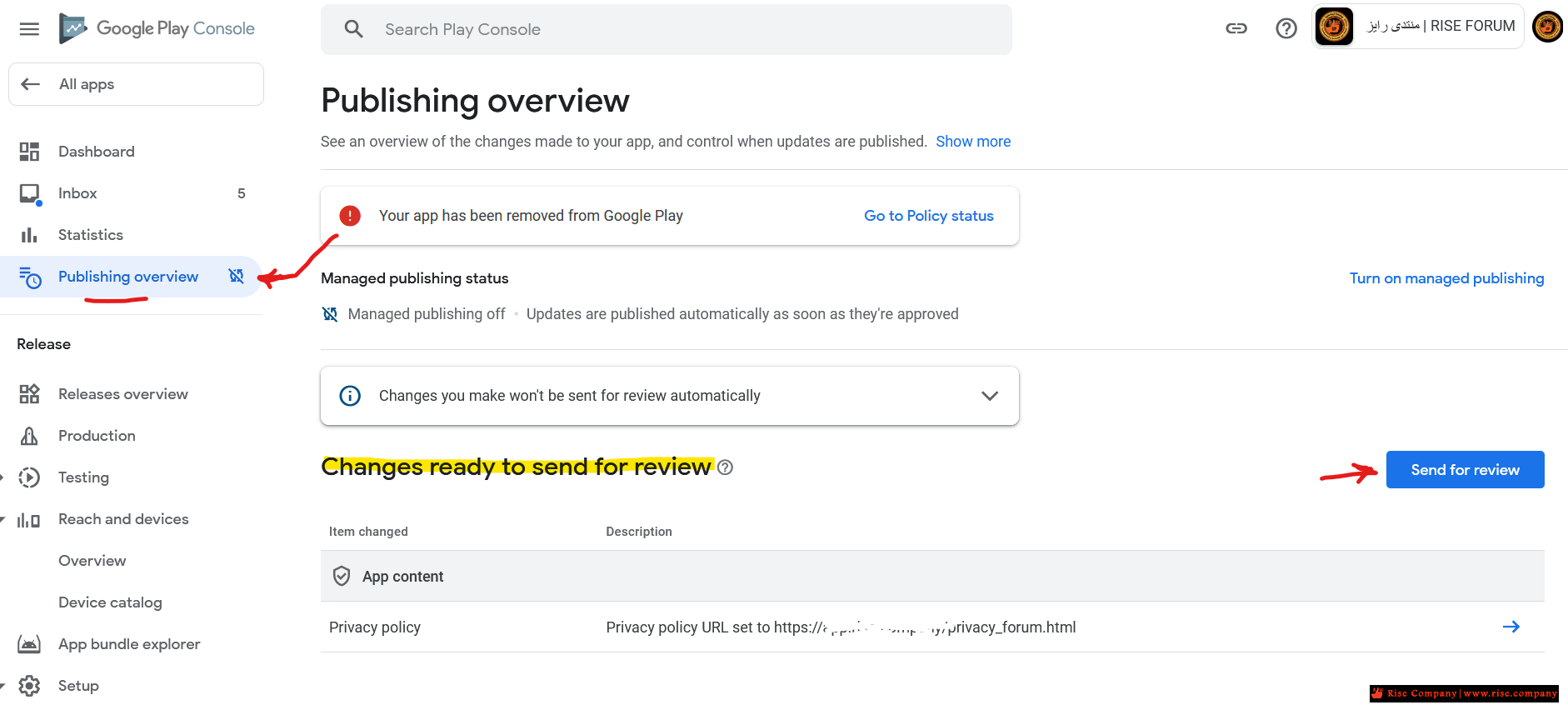Click the RISE FORUM app icon thumbnail
Viewport: 1568px width, 705px height.
[x=1334, y=27]
